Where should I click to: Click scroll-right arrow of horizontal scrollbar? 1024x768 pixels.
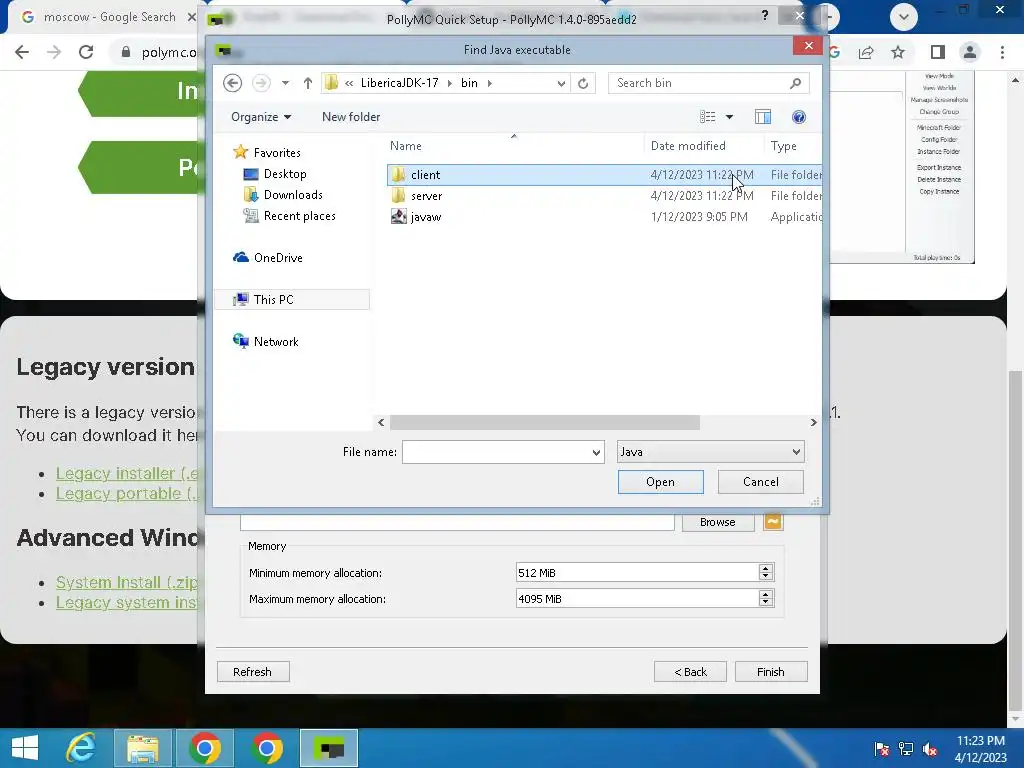(x=813, y=423)
